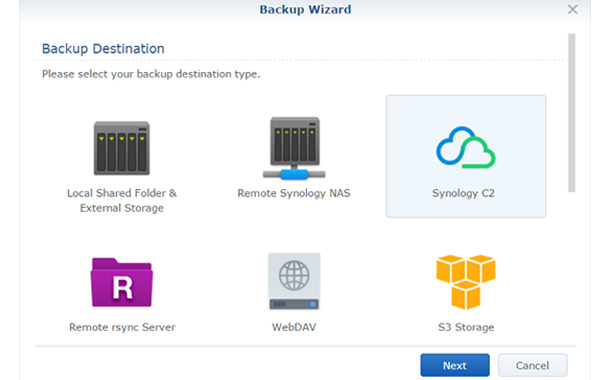Proceed with the Next button
This screenshot has height=380, width=610.
click(x=455, y=365)
